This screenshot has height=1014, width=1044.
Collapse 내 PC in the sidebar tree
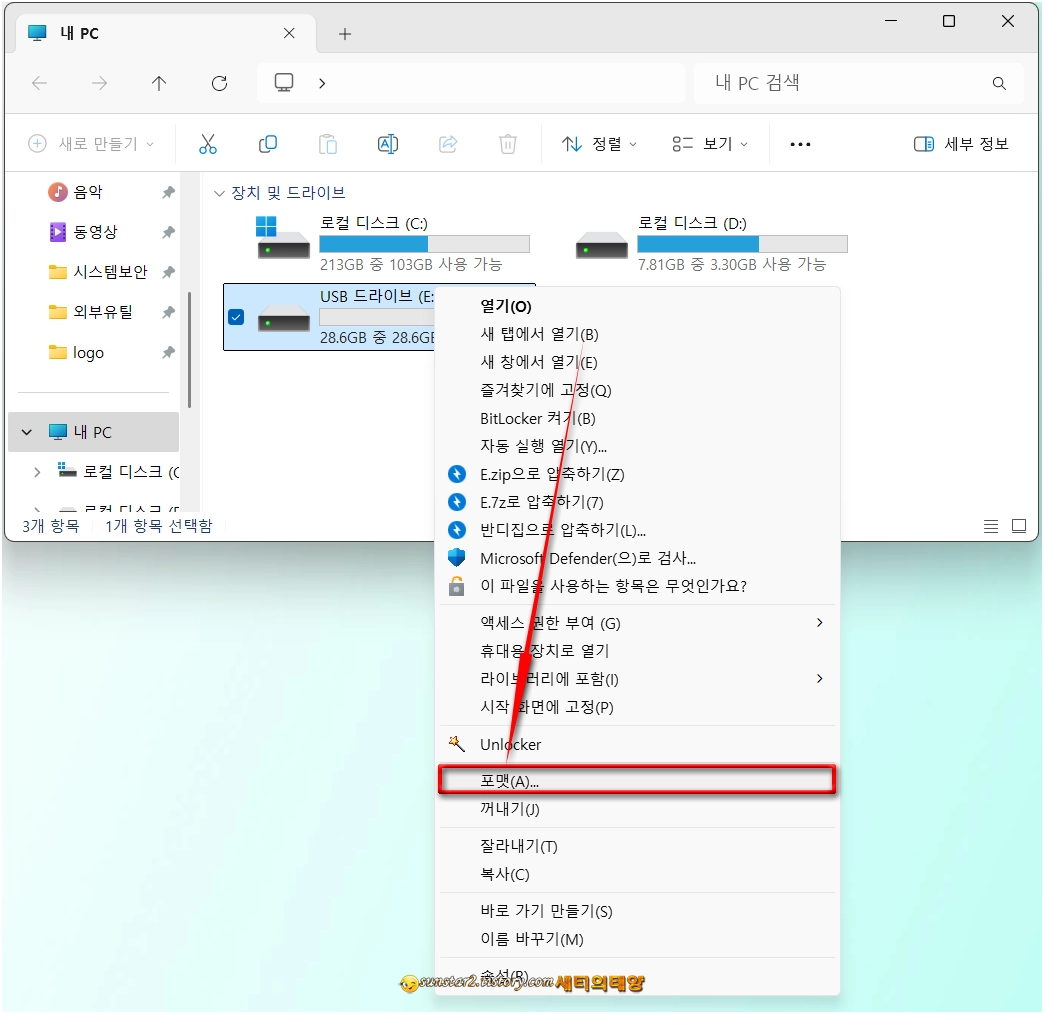25,431
